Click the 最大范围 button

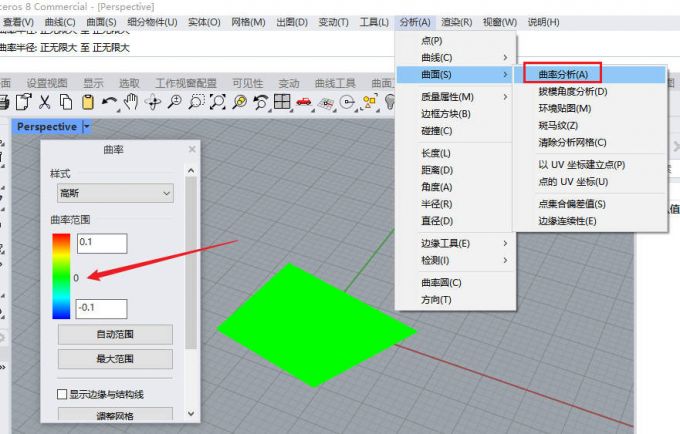click(115, 358)
